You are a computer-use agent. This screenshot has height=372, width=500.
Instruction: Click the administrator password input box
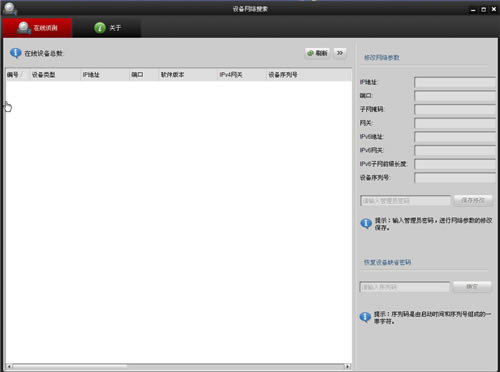pyautogui.click(x=405, y=201)
